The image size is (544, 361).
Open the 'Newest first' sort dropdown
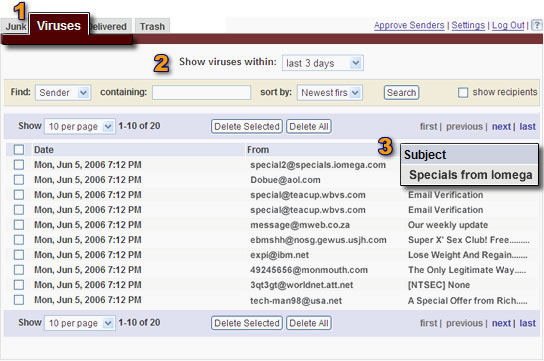tap(330, 93)
